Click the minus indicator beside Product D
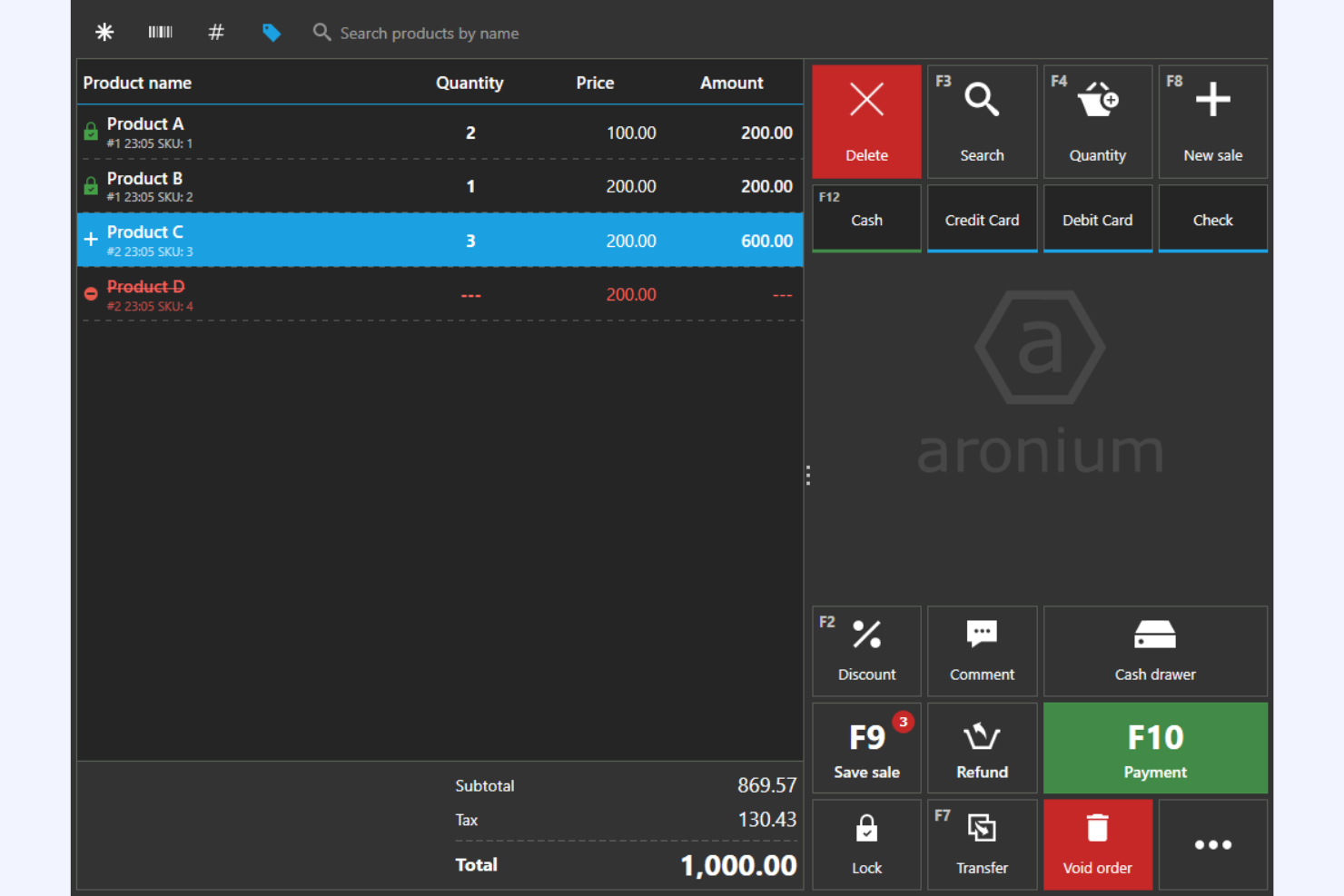This screenshot has height=896, width=1344. coord(90,293)
